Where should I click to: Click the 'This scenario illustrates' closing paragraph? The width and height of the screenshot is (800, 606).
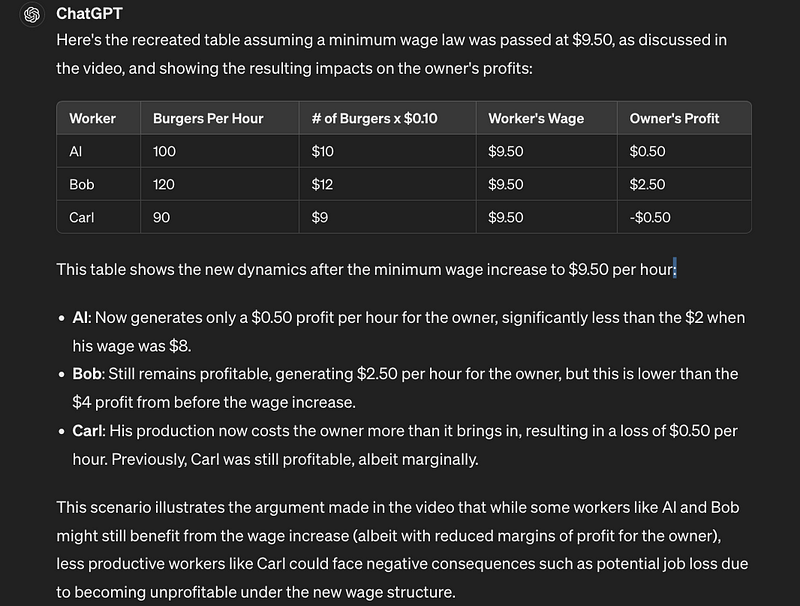402,536
